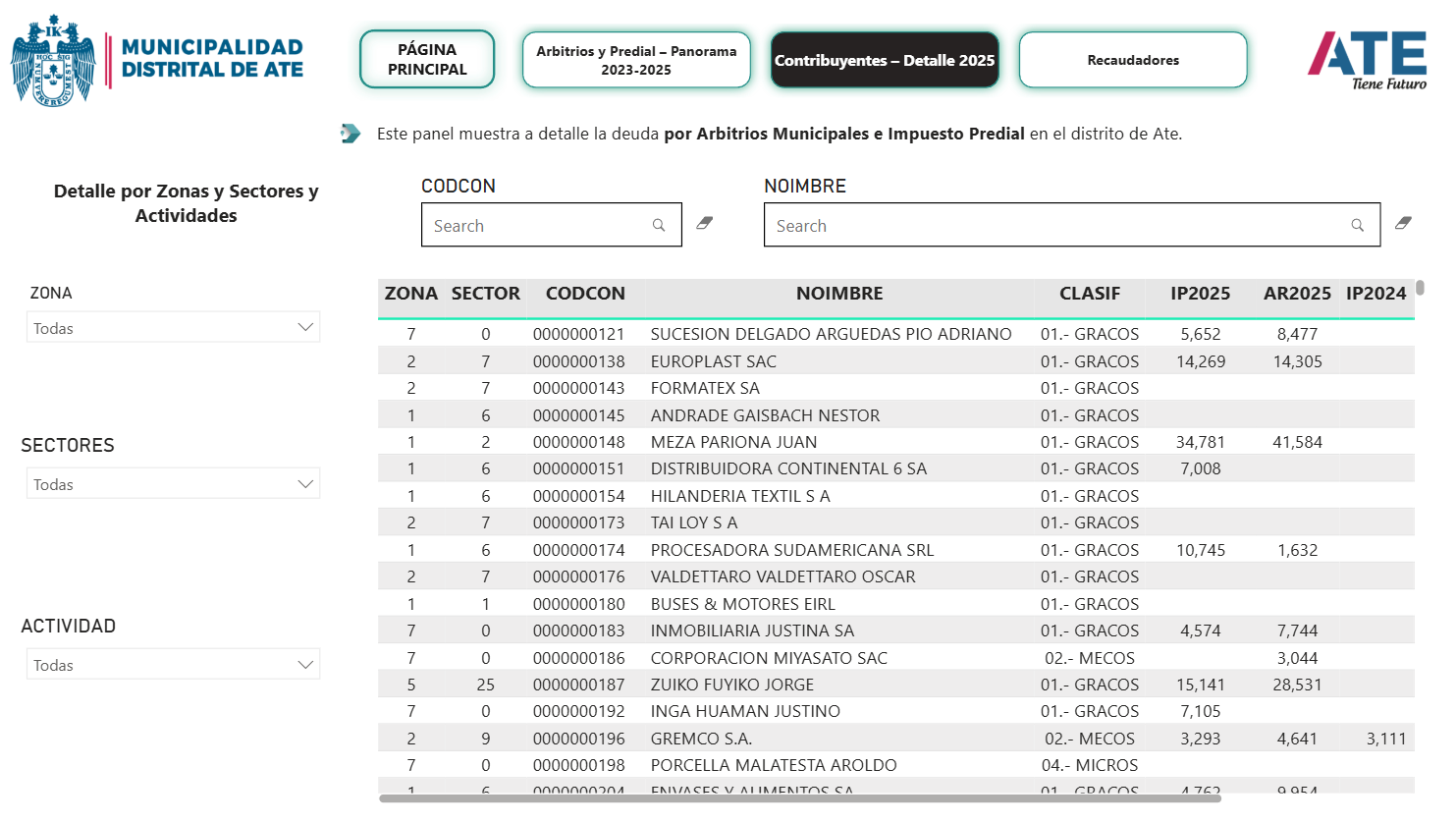The width and height of the screenshot is (1456, 823).
Task: Click the 04.- MICROS classification cell
Action: [x=1090, y=765]
